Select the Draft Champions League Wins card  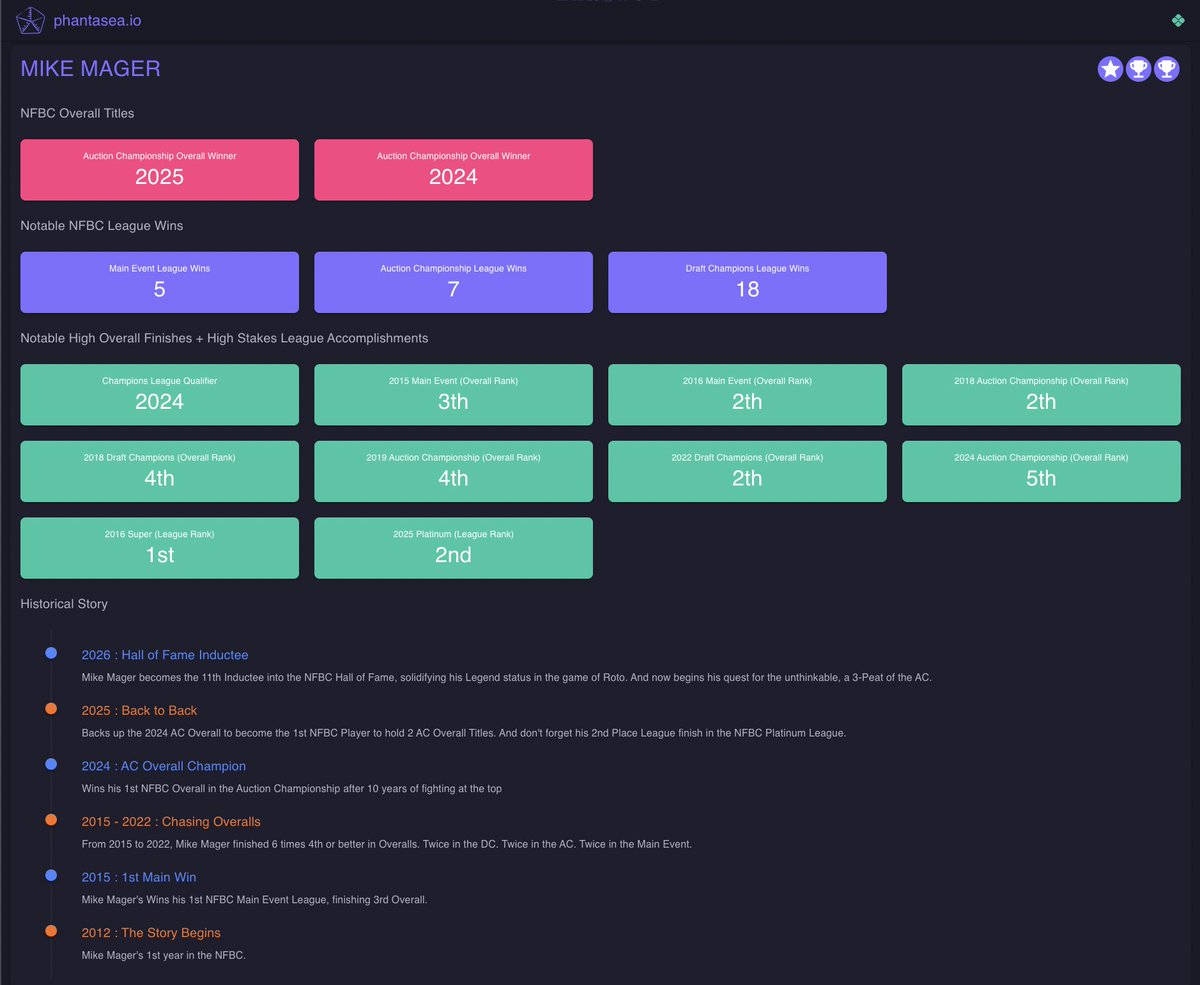[x=747, y=282]
